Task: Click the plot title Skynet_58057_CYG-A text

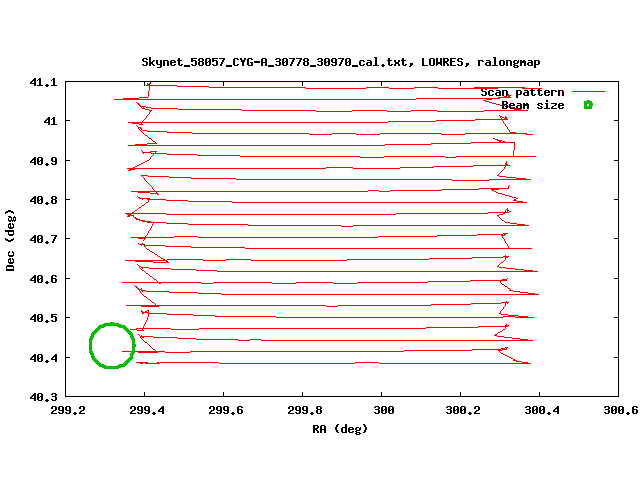Action: [x=341, y=62]
